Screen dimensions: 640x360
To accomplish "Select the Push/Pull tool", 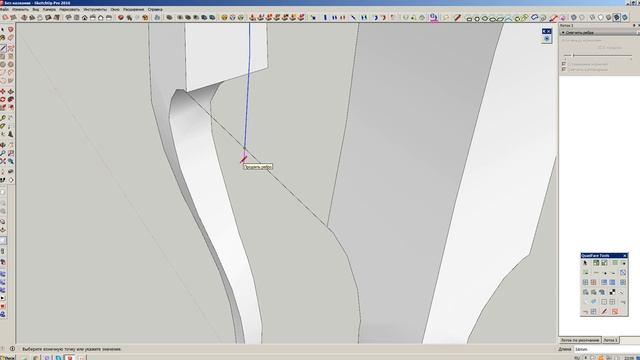I will coord(11,91).
